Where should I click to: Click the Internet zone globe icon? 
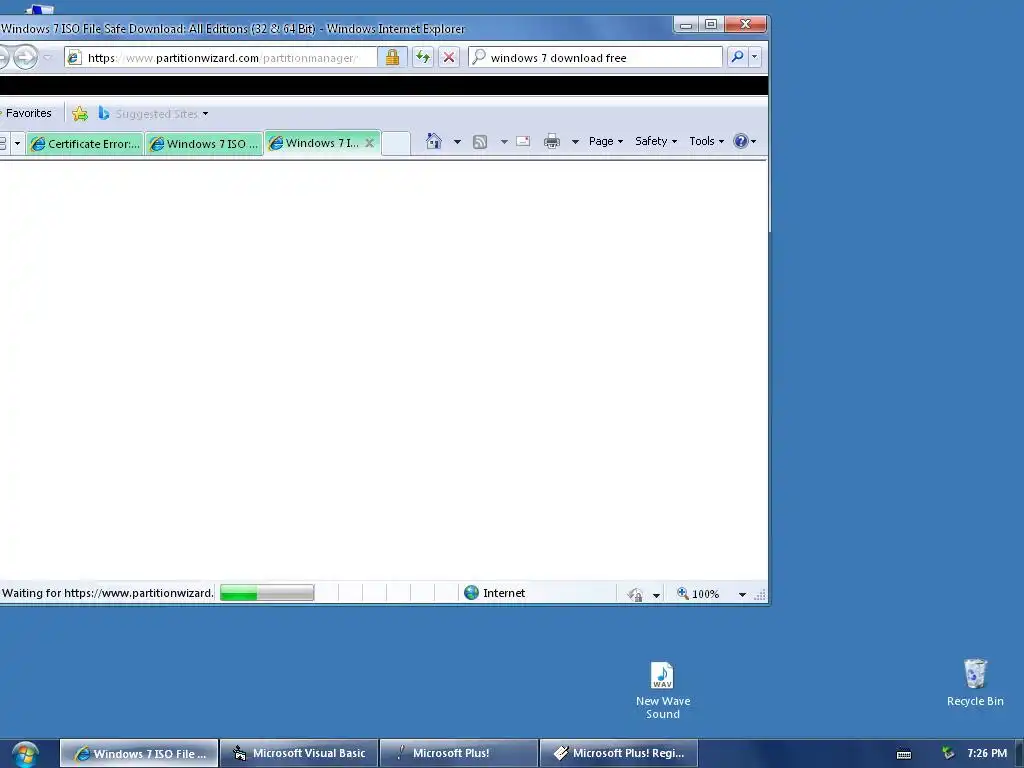(x=472, y=593)
